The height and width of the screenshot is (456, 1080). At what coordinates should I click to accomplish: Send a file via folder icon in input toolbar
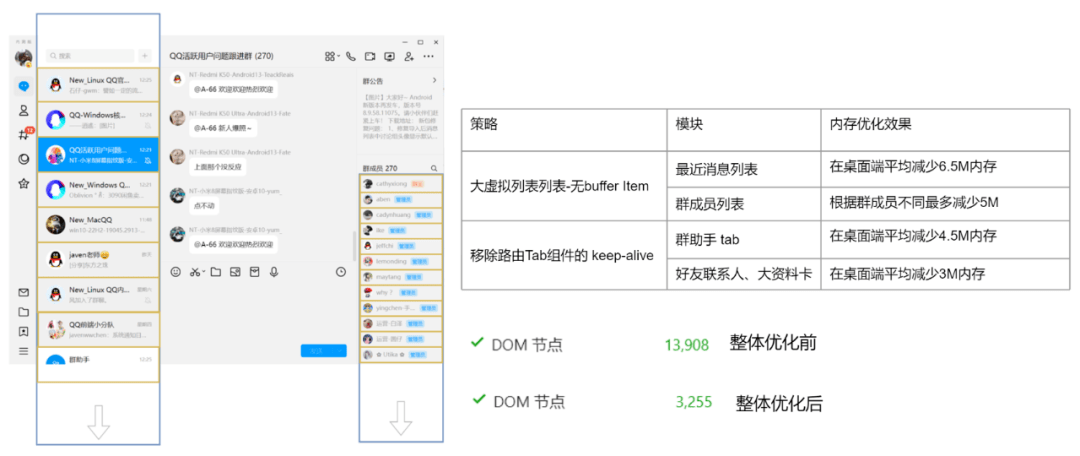216,272
